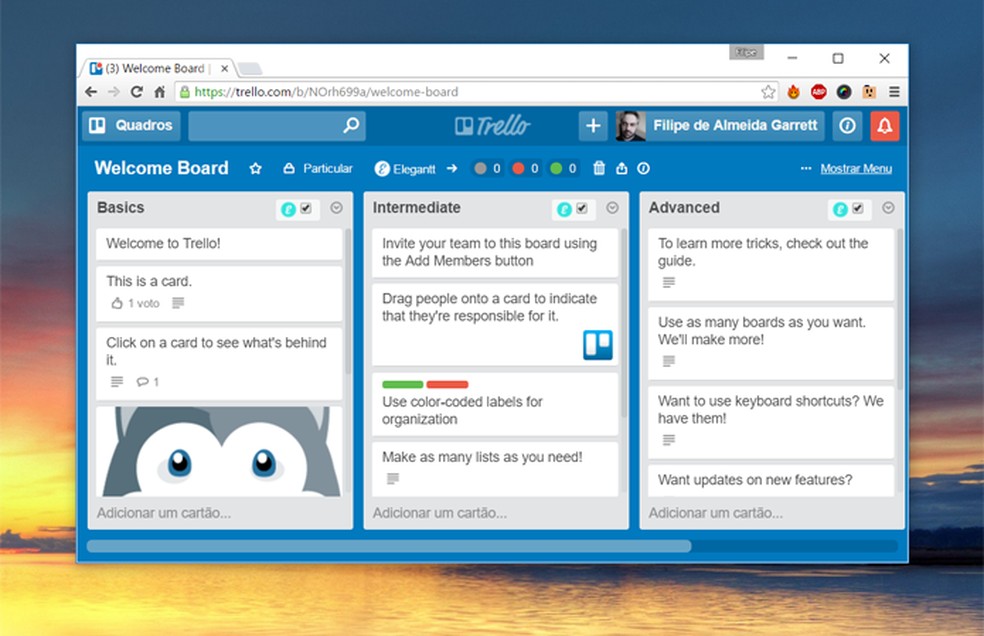Toggle the Intermediate list checkbox
The image size is (984, 636).
point(582,208)
